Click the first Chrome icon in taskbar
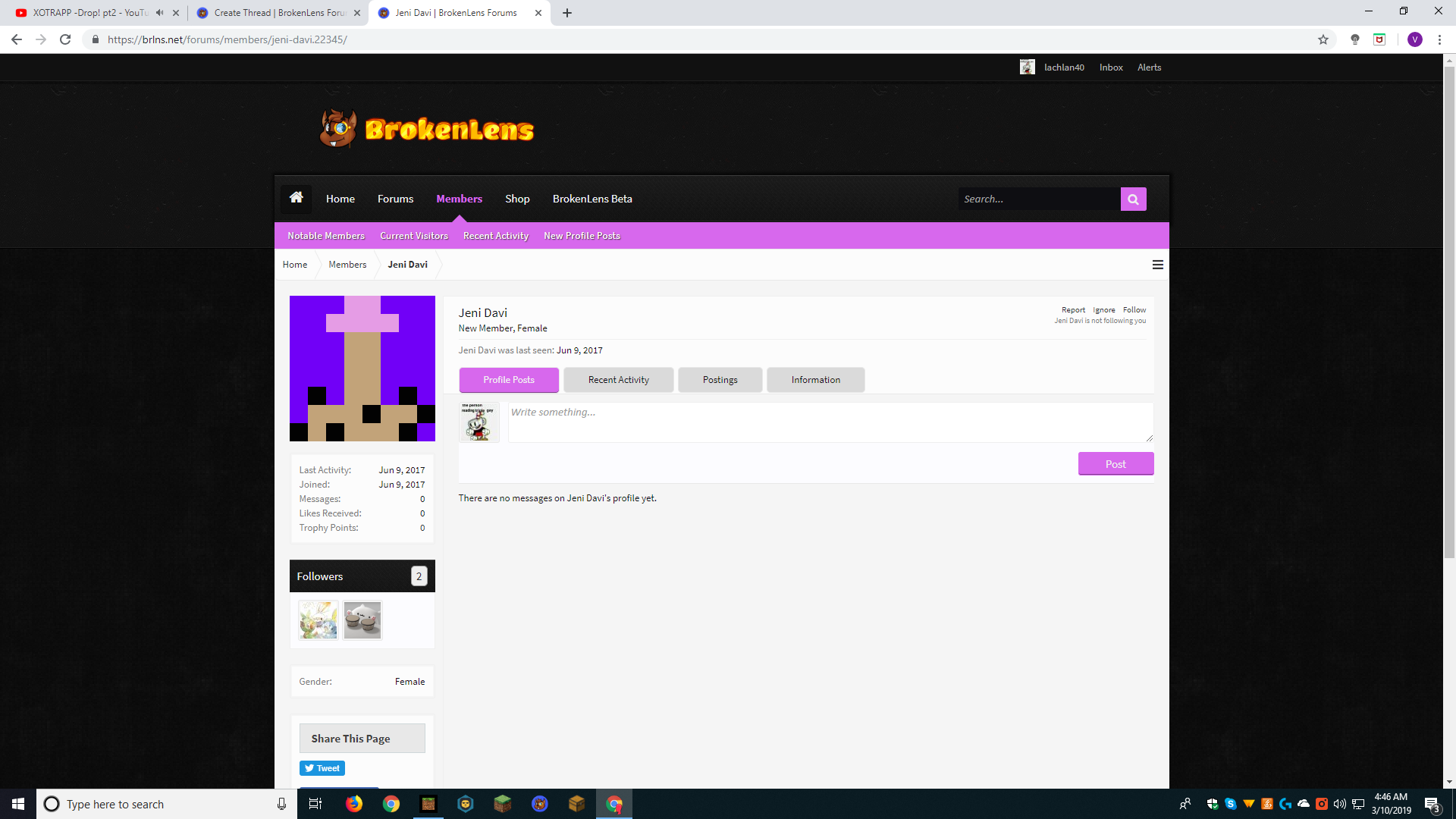 391,804
